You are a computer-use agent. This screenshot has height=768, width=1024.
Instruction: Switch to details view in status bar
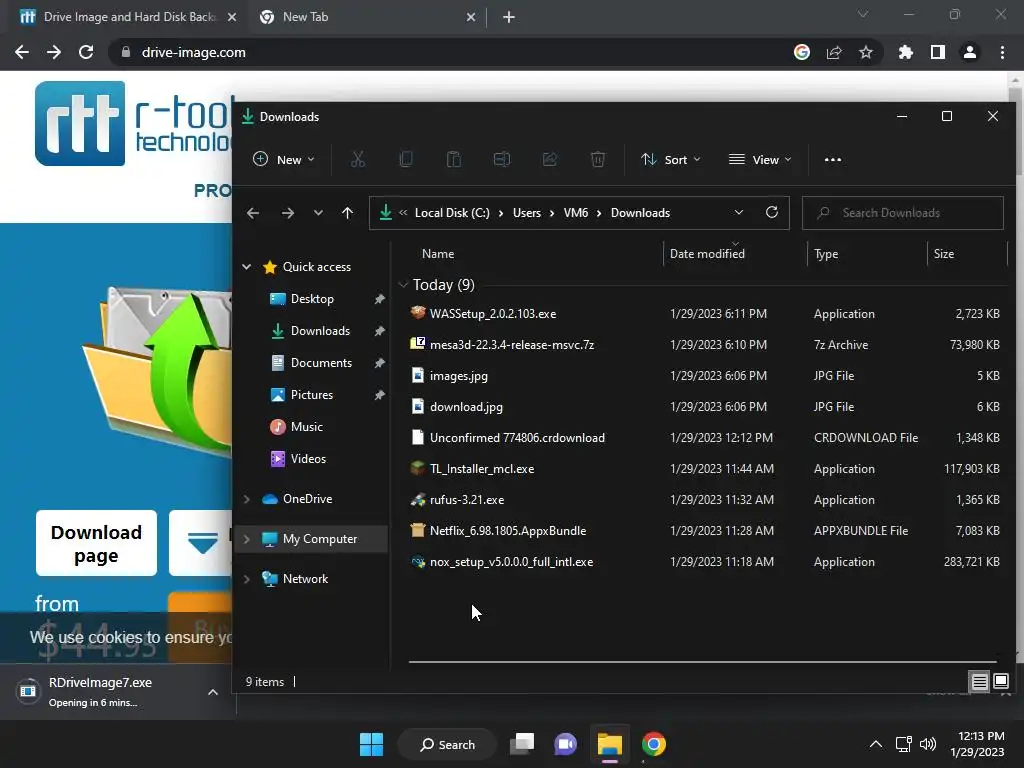pyautogui.click(x=980, y=682)
